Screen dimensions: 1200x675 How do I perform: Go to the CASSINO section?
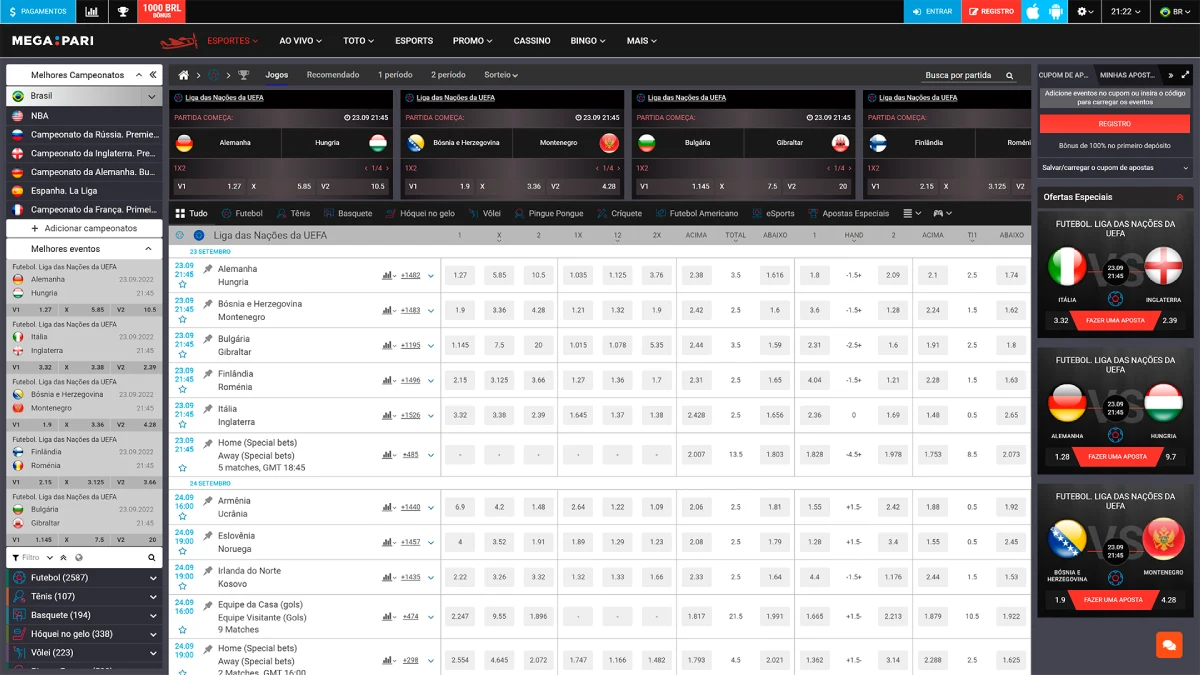pos(532,41)
